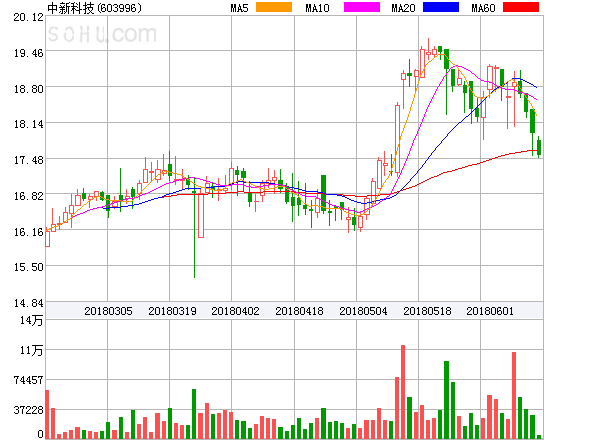Click the MA10 legend label
This screenshot has height=440, width=600.
tap(317, 8)
